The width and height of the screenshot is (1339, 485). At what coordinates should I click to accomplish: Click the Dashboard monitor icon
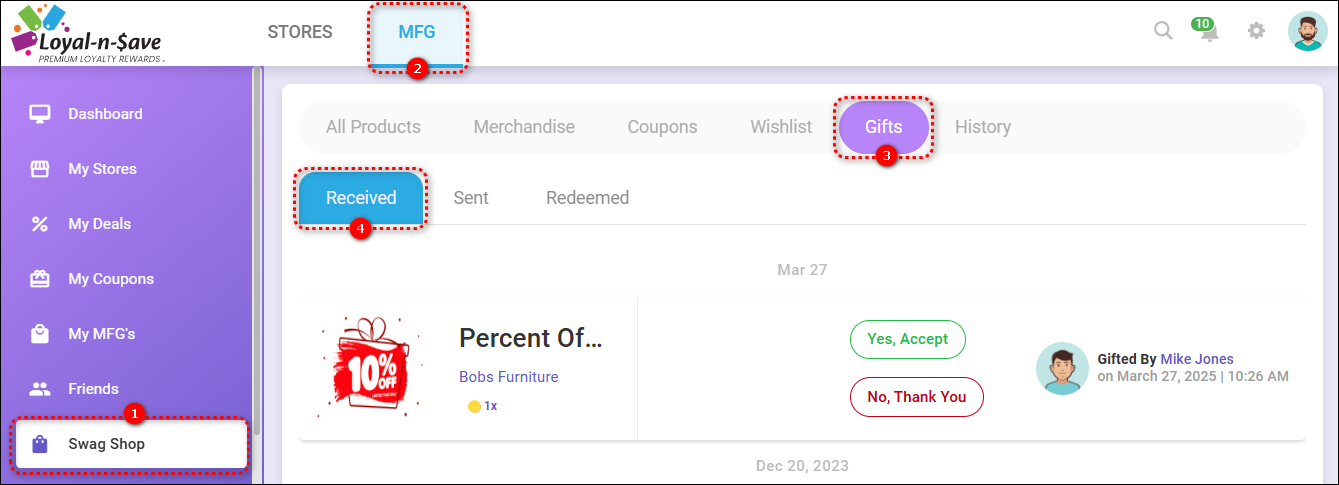click(x=40, y=114)
